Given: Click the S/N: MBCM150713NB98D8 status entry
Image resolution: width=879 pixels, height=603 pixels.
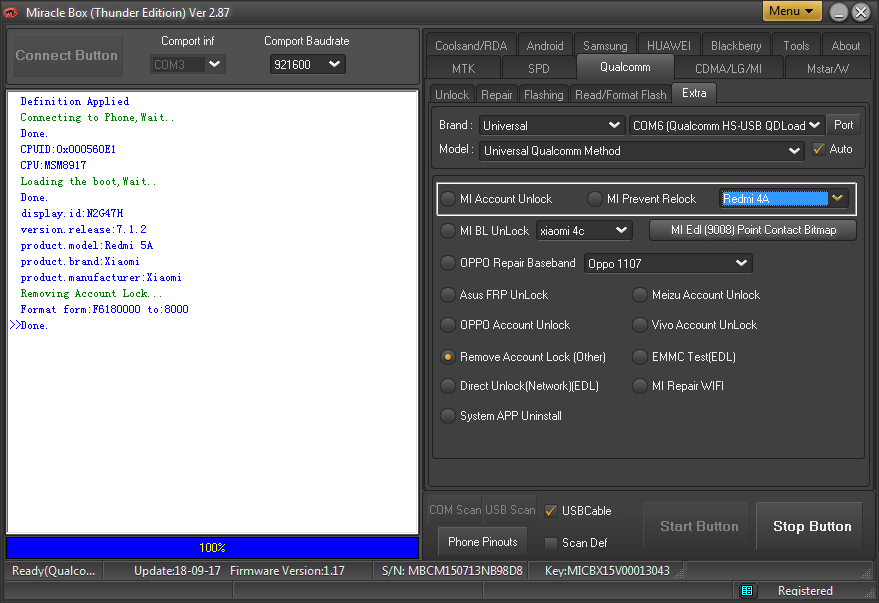Looking at the screenshot, I should 452,571.
